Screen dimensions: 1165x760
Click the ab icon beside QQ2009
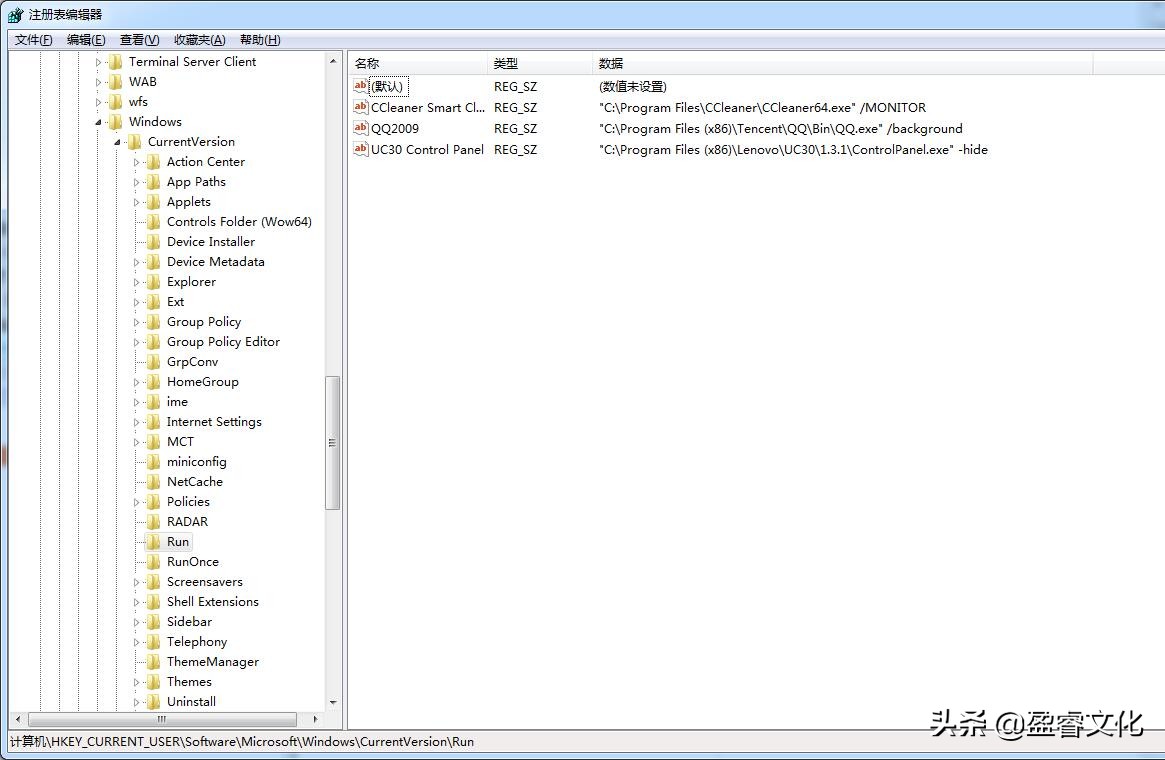(360, 128)
